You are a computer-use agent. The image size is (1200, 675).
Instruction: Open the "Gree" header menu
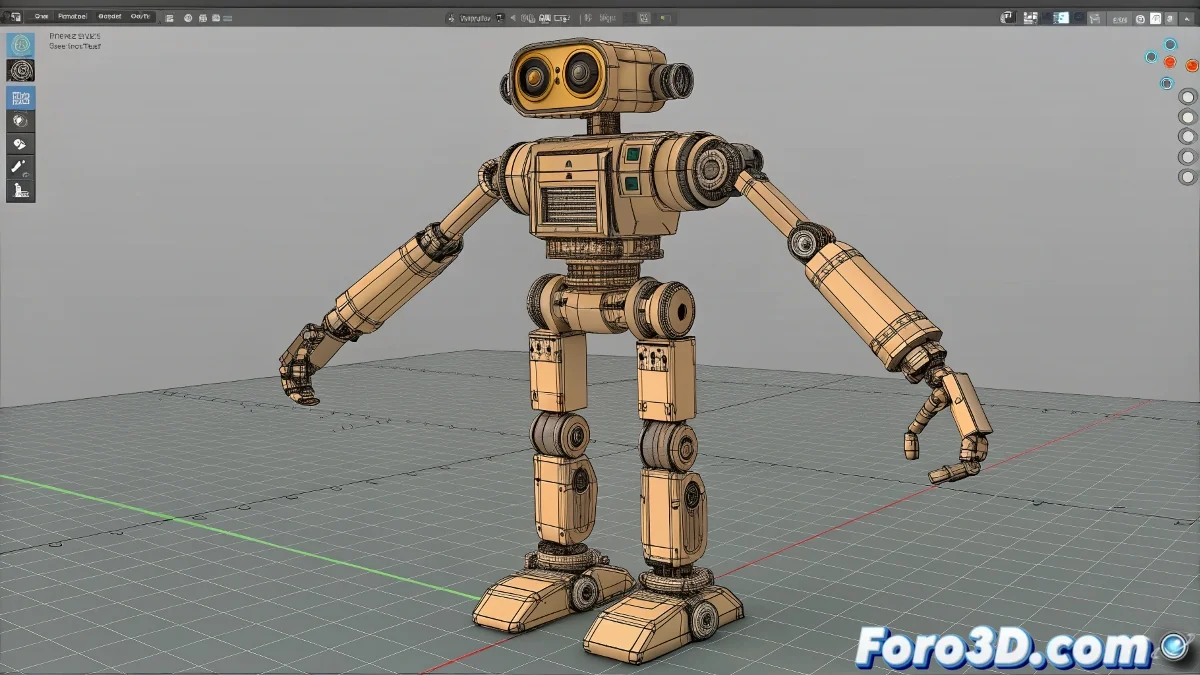click(x=41, y=17)
